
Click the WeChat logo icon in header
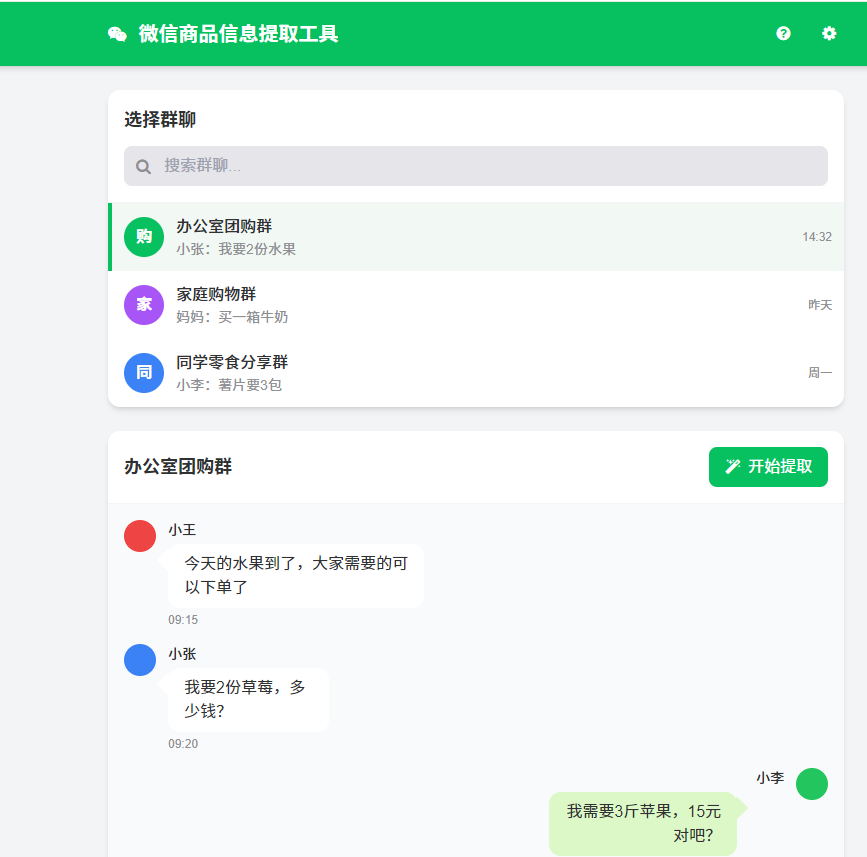pyautogui.click(x=117, y=34)
